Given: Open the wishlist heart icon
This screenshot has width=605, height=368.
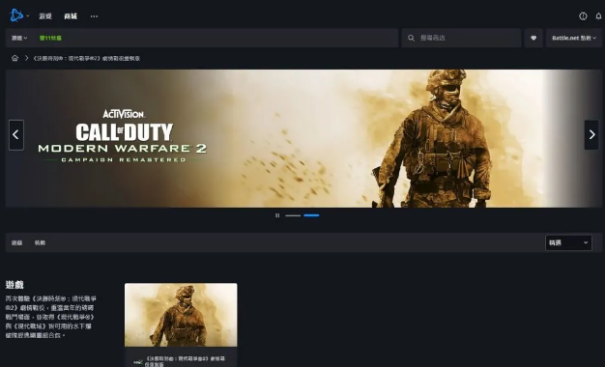Looking at the screenshot, I should point(534,38).
